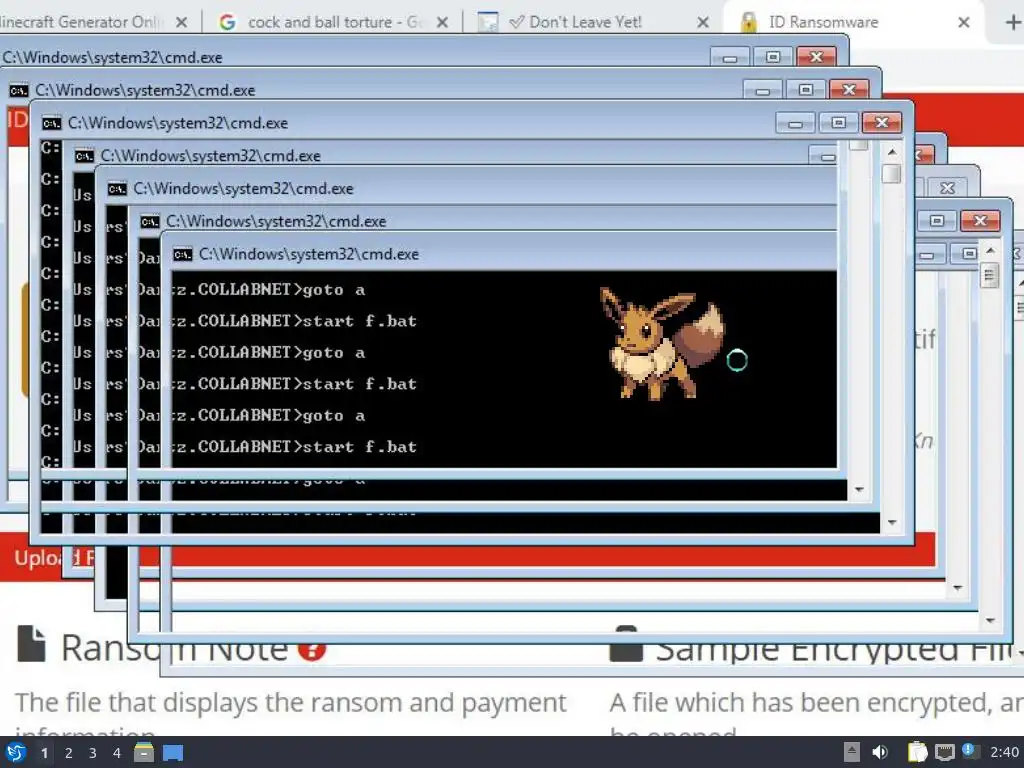The height and width of the screenshot is (768, 1024).
Task: Minimize the second-from-back cmd.exe window
Action: 762,90
